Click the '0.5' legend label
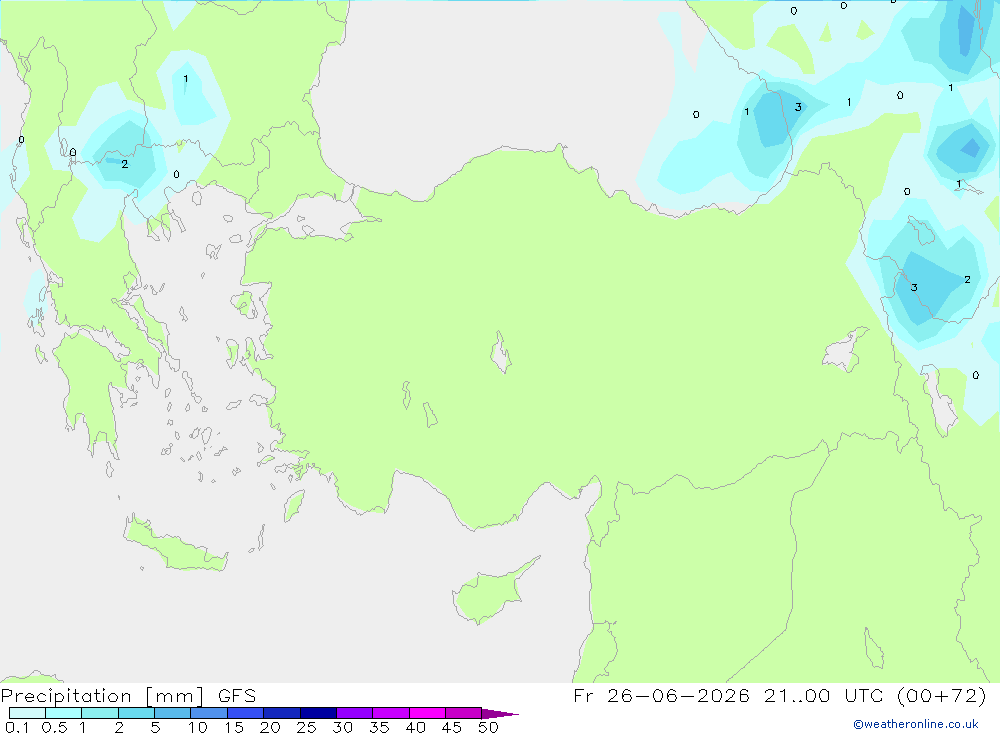 click(54, 727)
